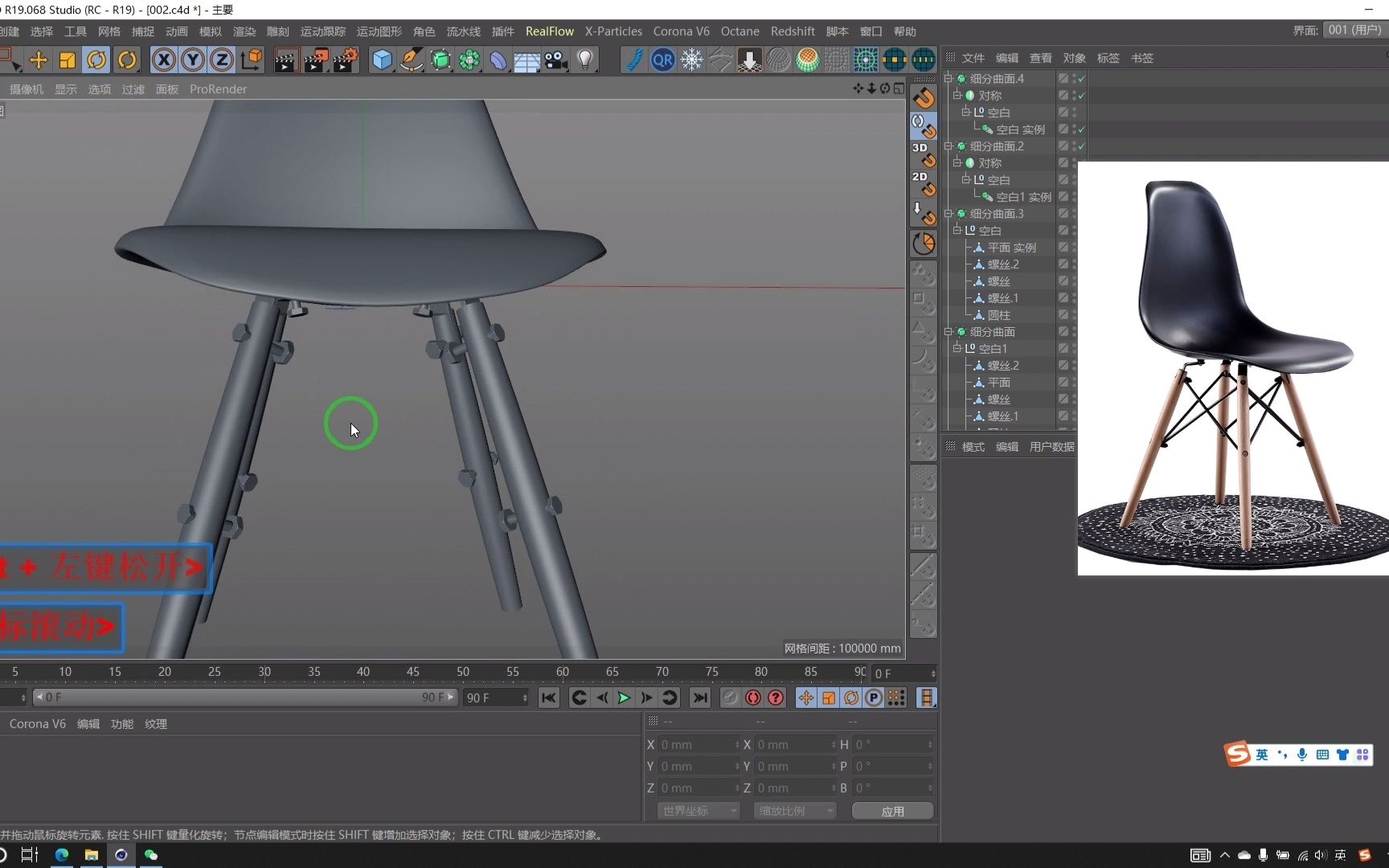1389x868 pixels.
Task: Click the Camera tool icon in the toolbar
Action: pos(555,59)
